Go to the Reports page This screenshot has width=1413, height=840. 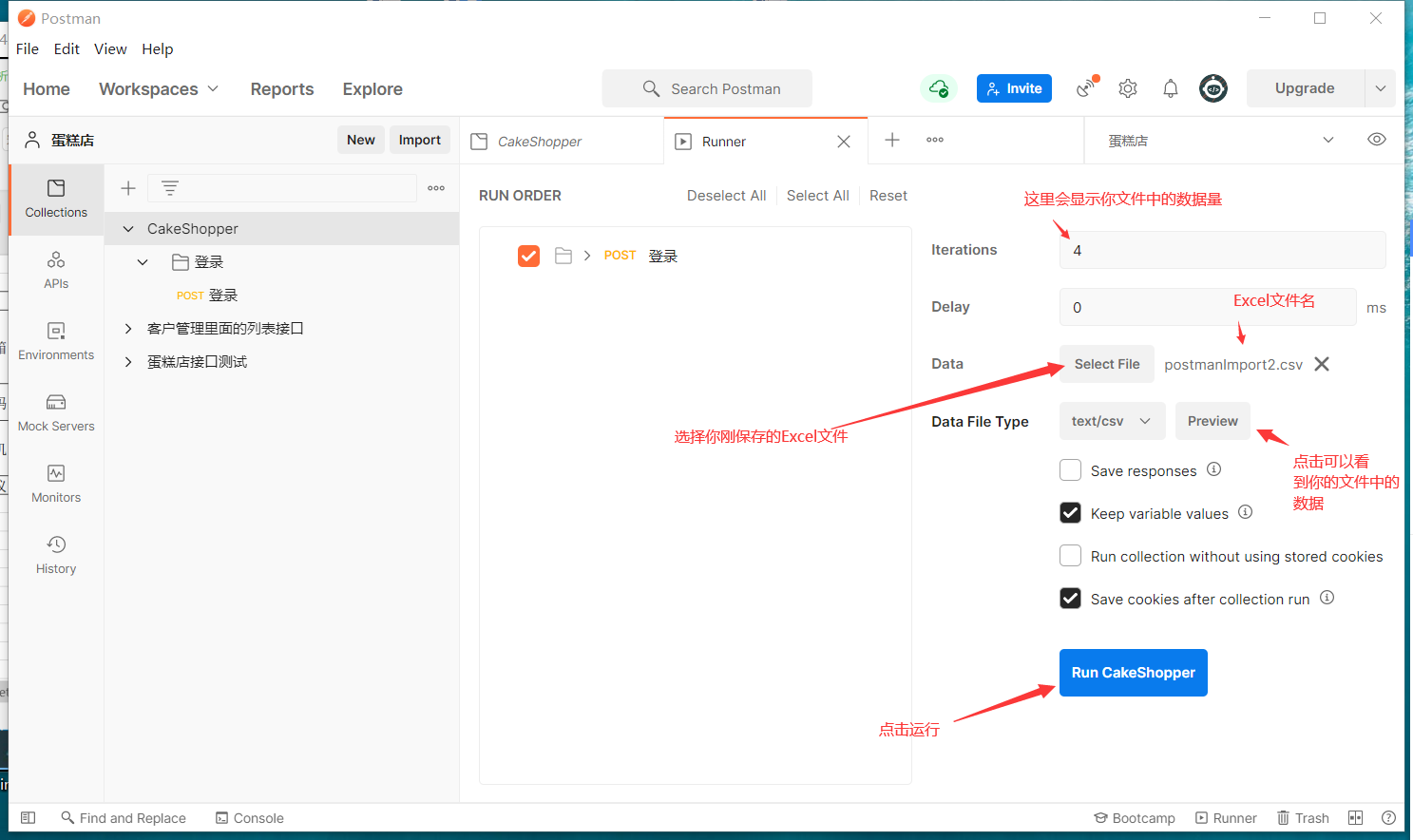(282, 88)
